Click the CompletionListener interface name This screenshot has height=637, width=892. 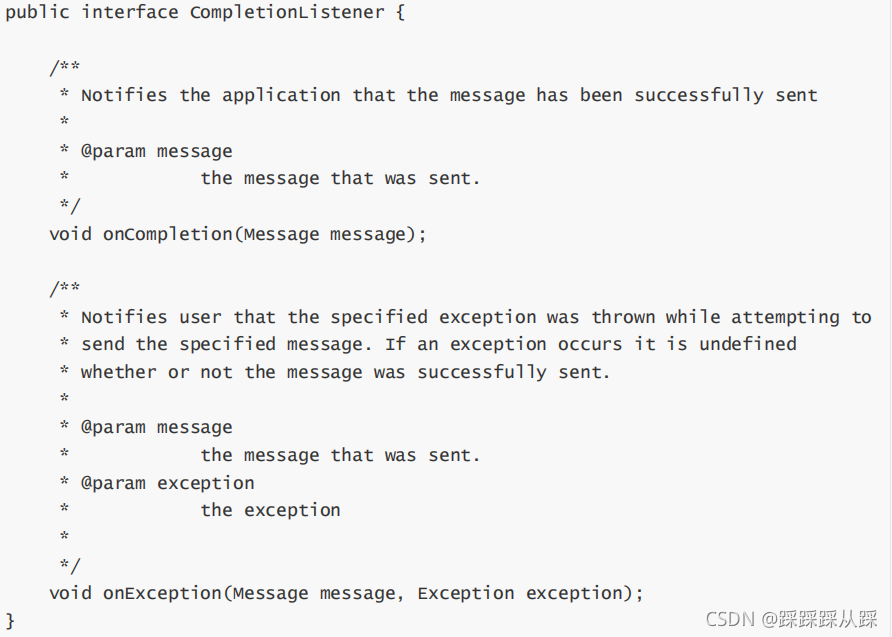click(x=287, y=12)
